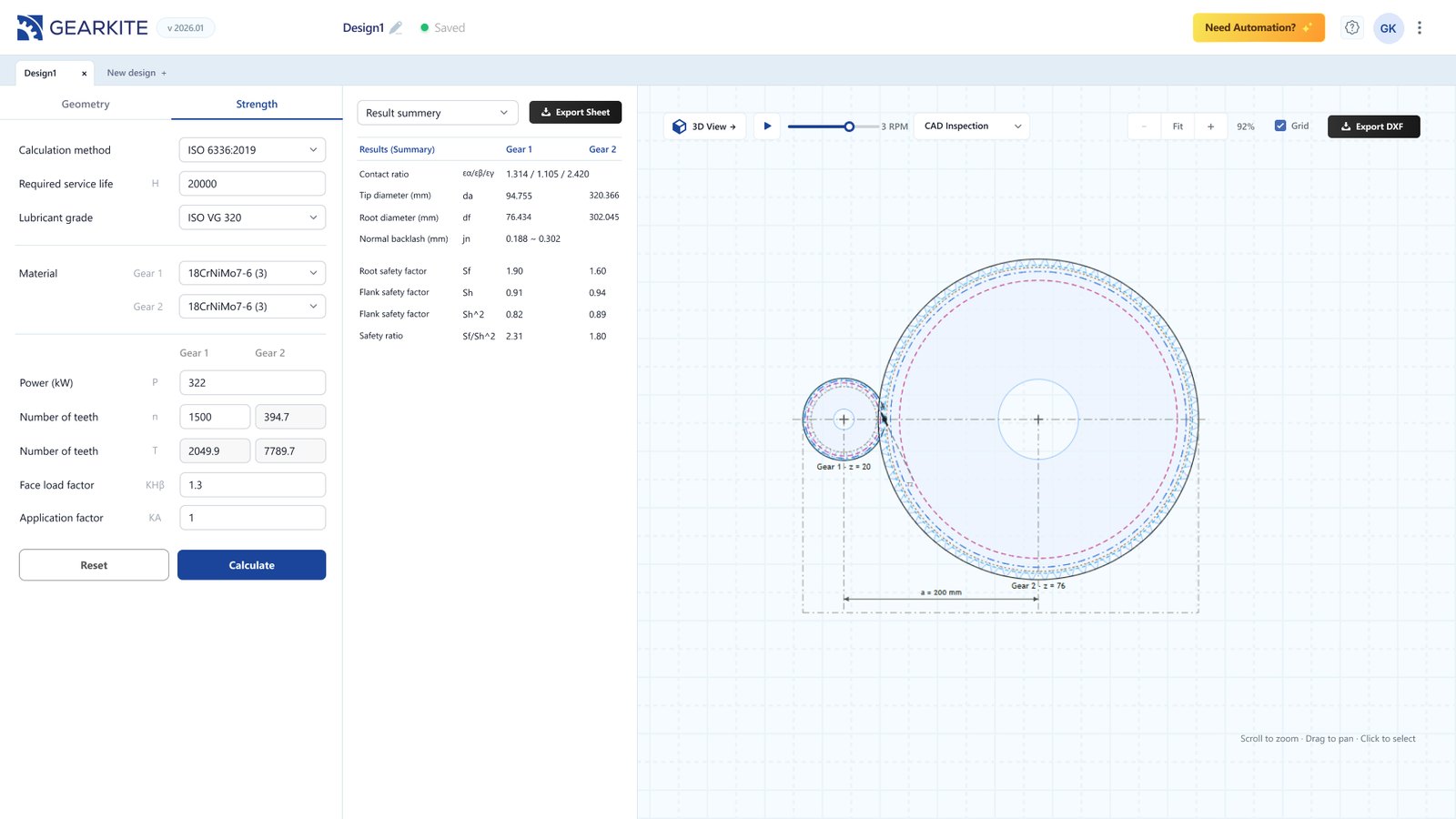1456x819 pixels.
Task: Click the Reset button
Action: [x=94, y=565]
